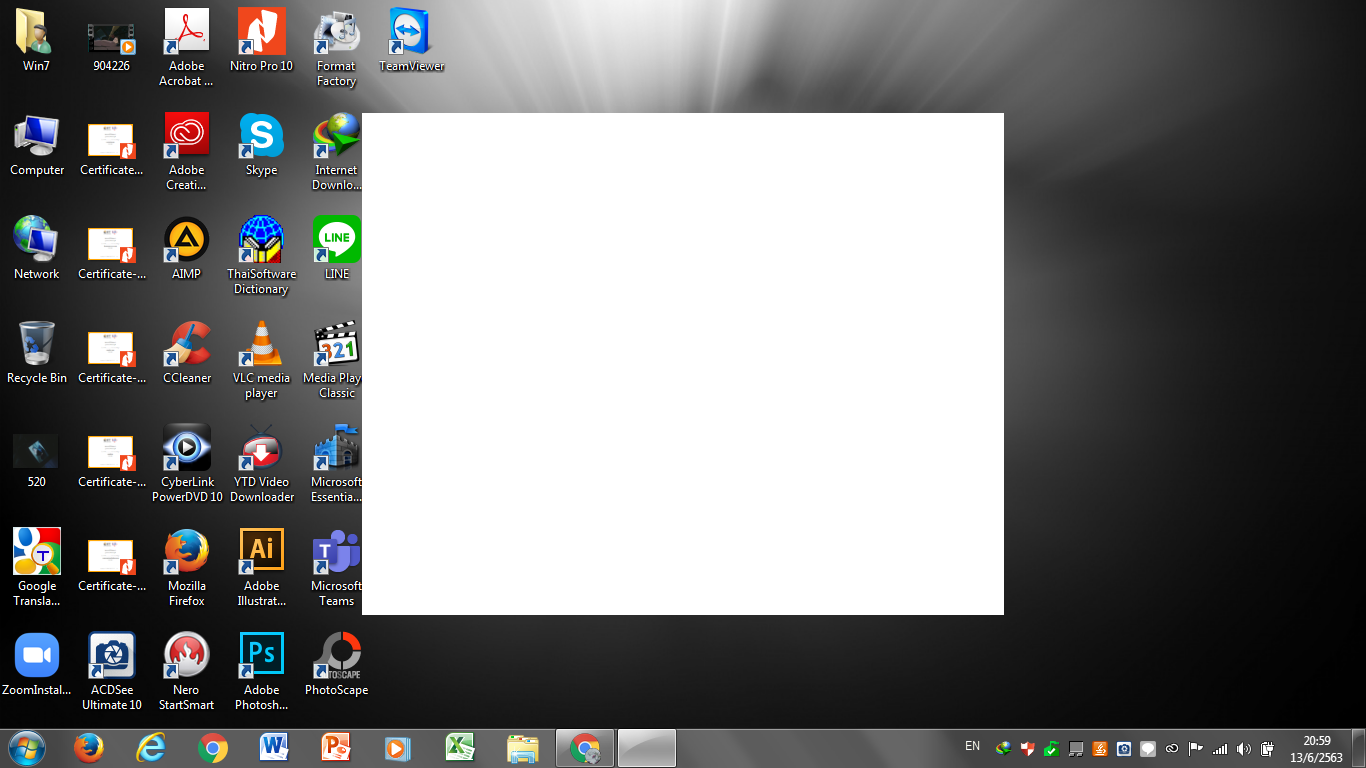1366x768 pixels.
Task: Open the File Explorer folder taskbar icon
Action: (522, 748)
